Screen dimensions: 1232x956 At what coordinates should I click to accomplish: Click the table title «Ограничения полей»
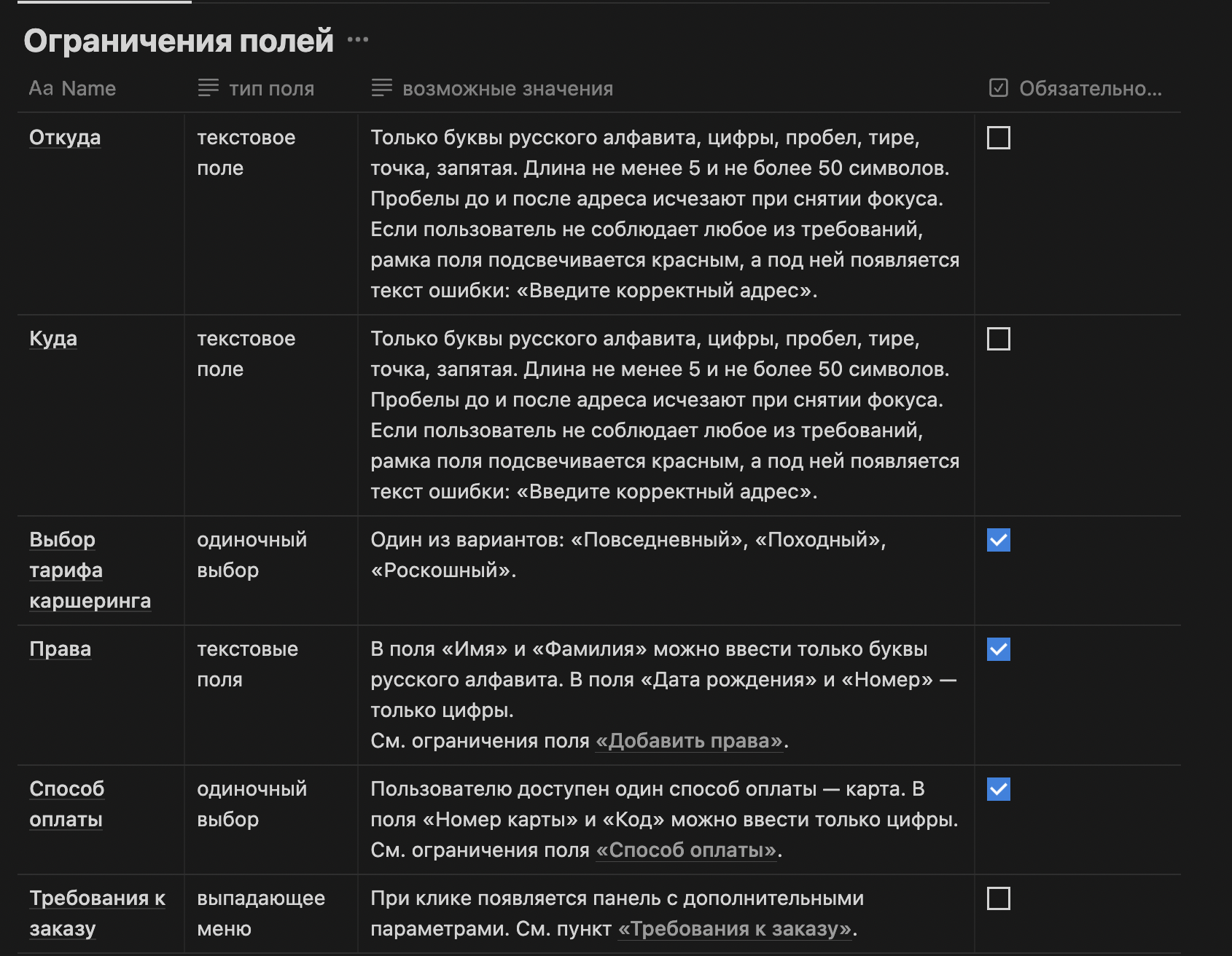coord(180,40)
